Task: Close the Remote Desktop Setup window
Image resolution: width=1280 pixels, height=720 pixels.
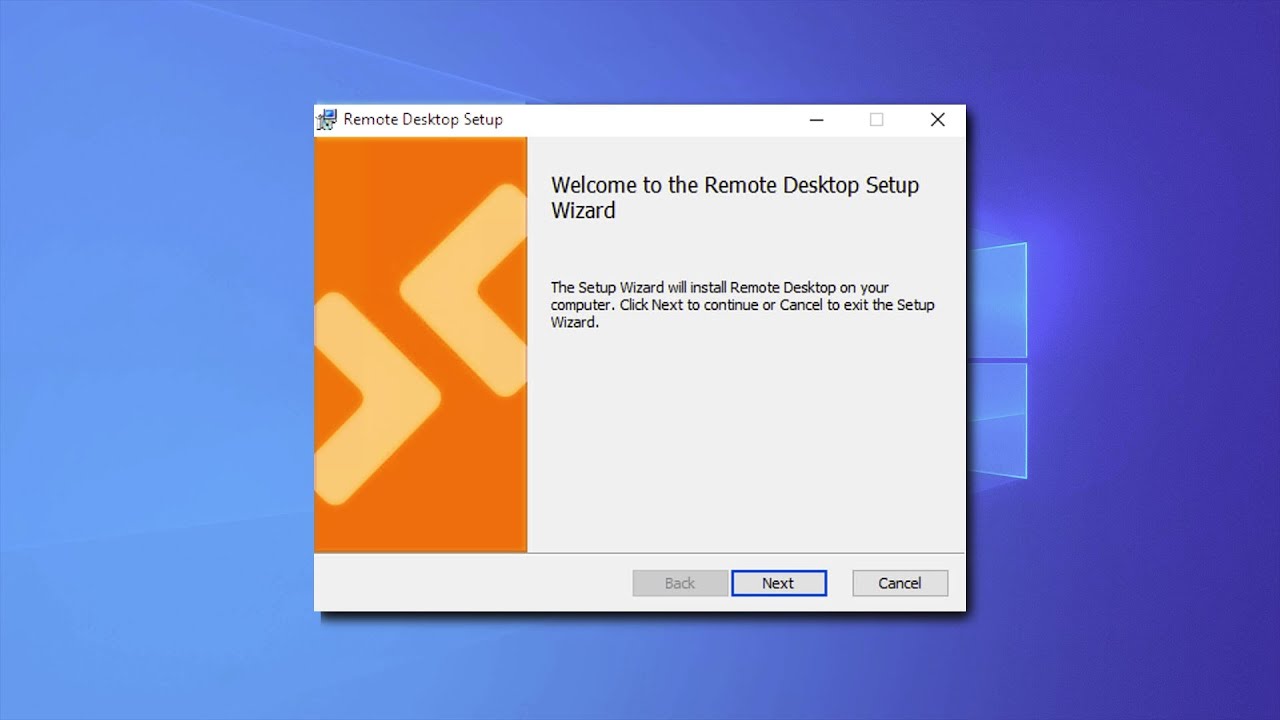Action: point(937,120)
